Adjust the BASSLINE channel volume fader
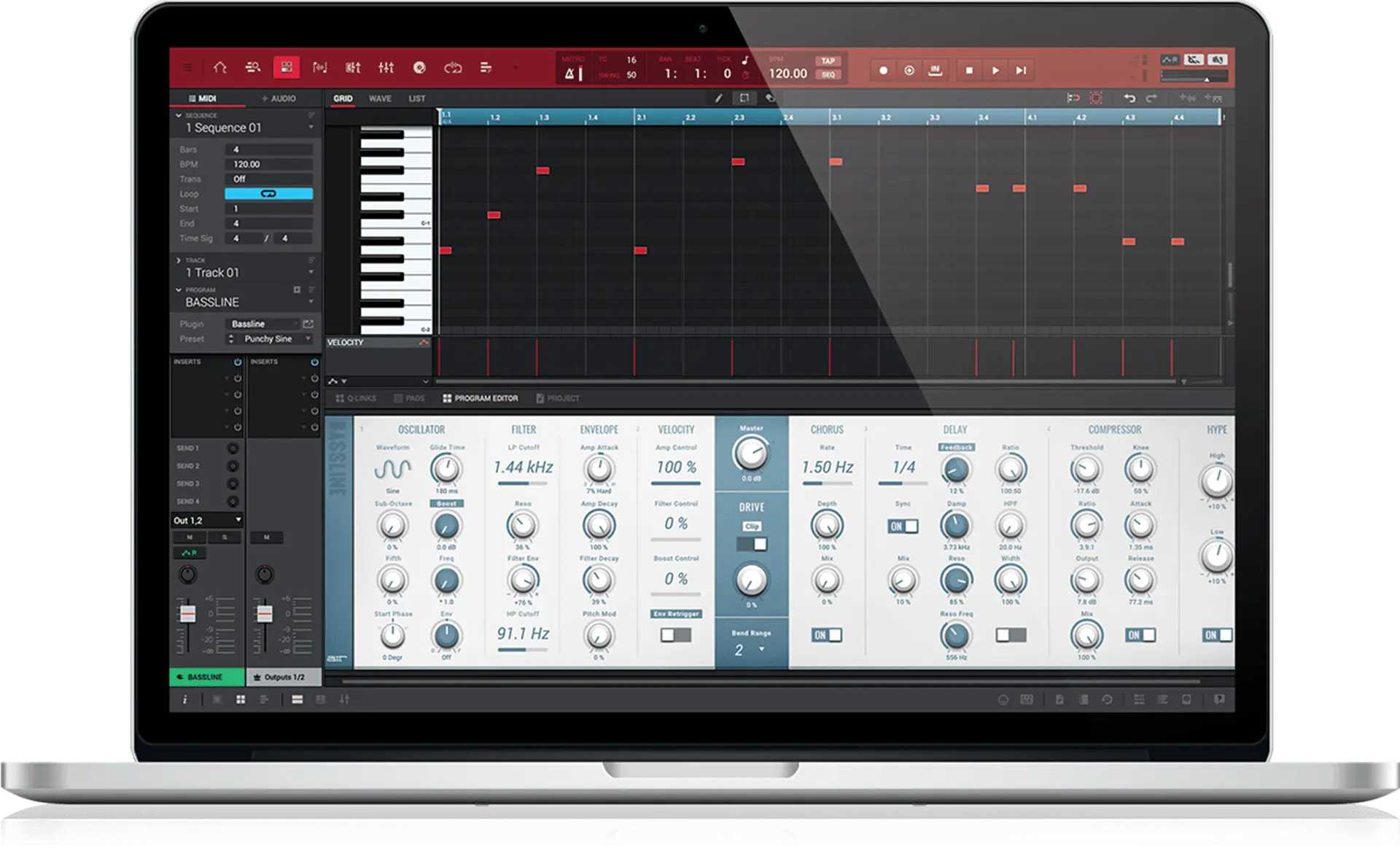Viewport: 1400px width, 848px height. (x=187, y=613)
